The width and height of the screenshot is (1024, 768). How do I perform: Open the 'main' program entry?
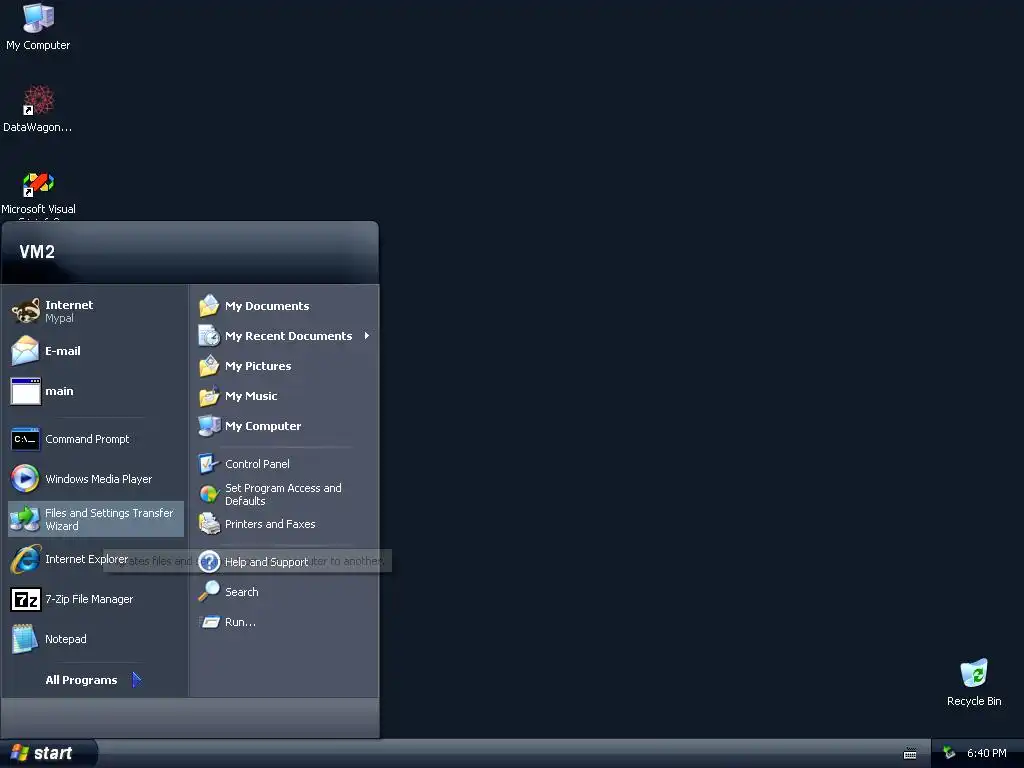click(x=96, y=391)
